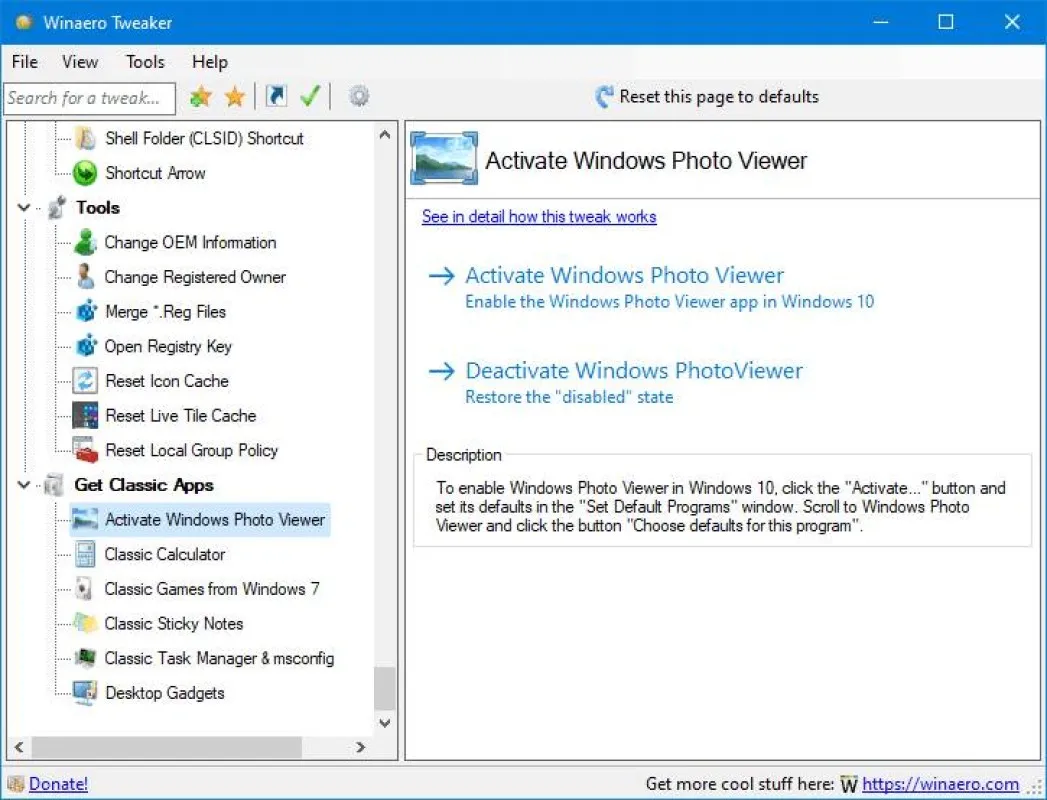This screenshot has width=1047, height=800.
Task: Open the File menu
Action: 25,62
